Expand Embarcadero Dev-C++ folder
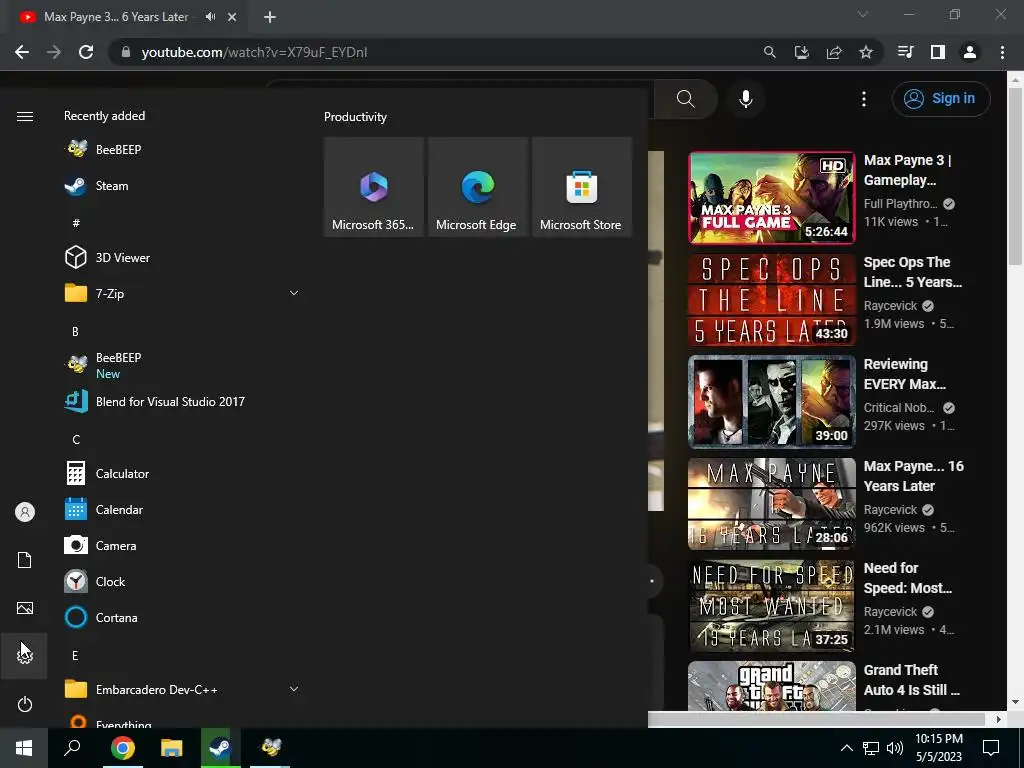The image size is (1024, 768). (294, 689)
